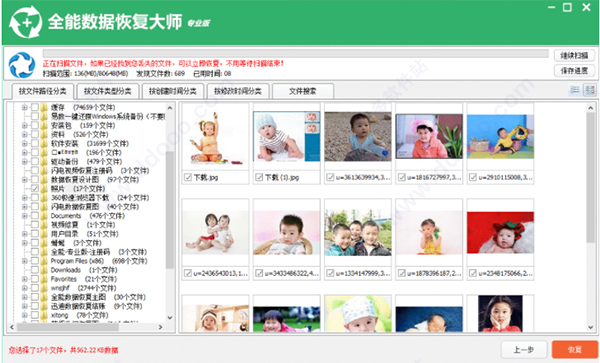Click folder icon of 软件安装 row

44,143
